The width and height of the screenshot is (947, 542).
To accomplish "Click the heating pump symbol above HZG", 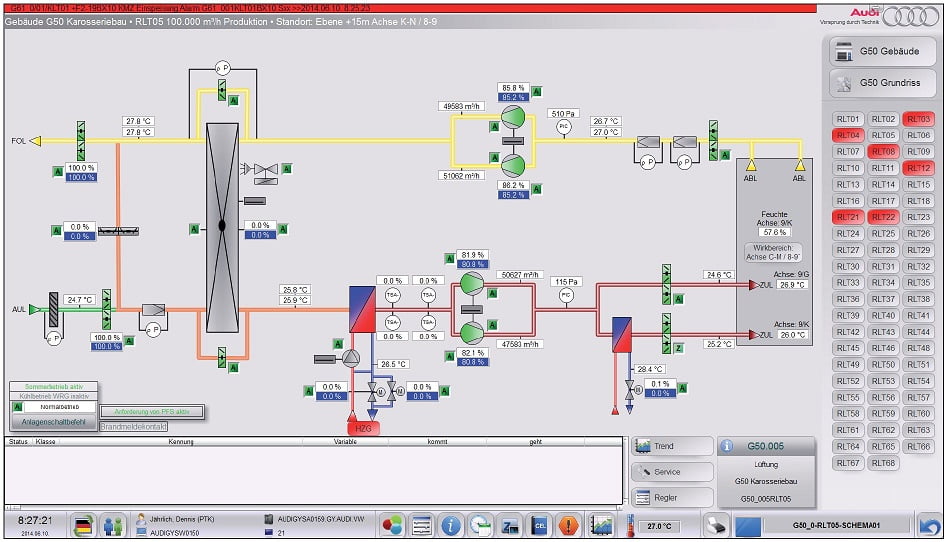I will [x=349, y=357].
